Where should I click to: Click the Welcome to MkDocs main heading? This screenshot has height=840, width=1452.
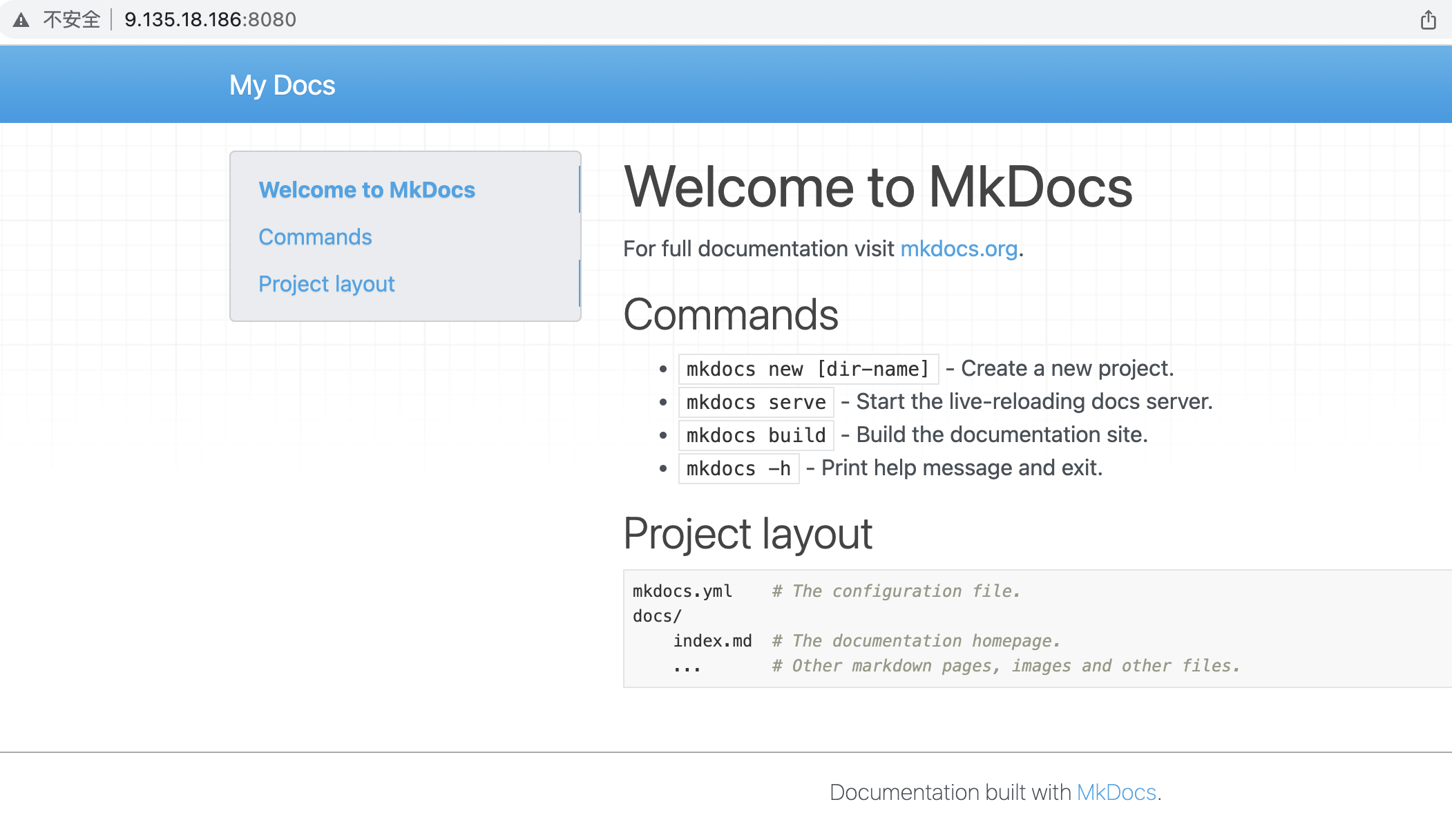point(878,187)
